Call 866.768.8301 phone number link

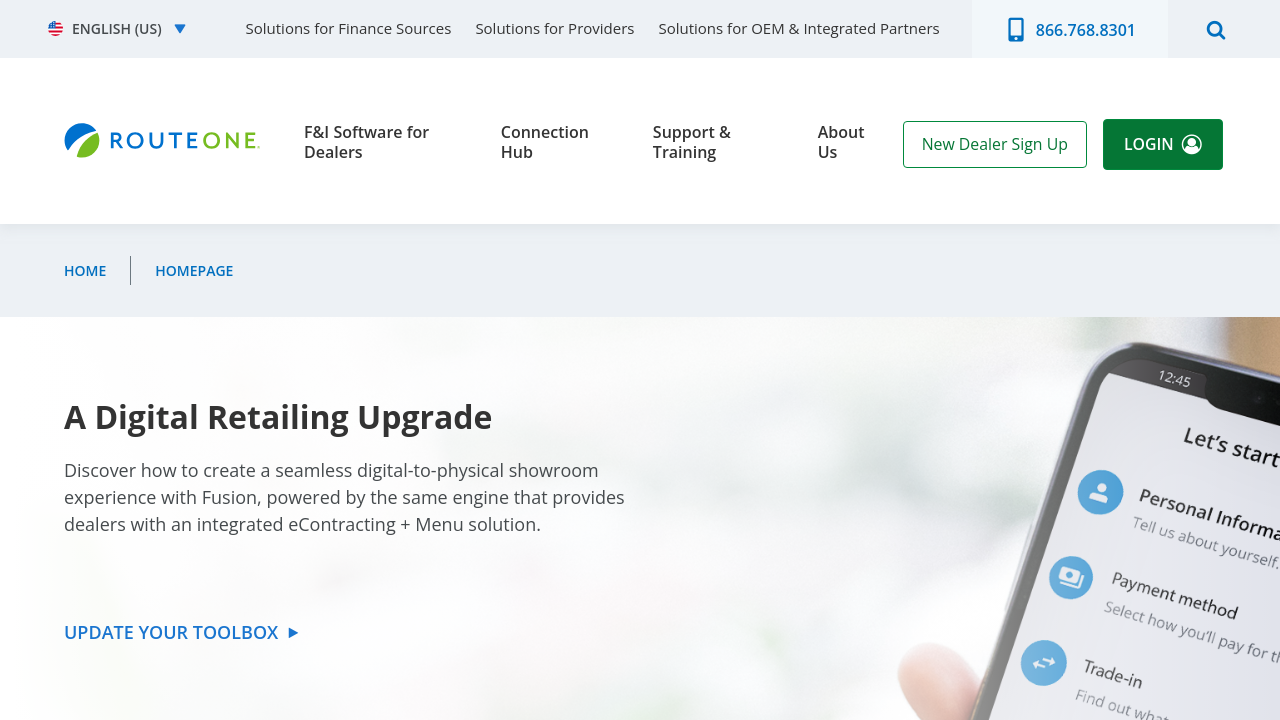[1085, 30]
